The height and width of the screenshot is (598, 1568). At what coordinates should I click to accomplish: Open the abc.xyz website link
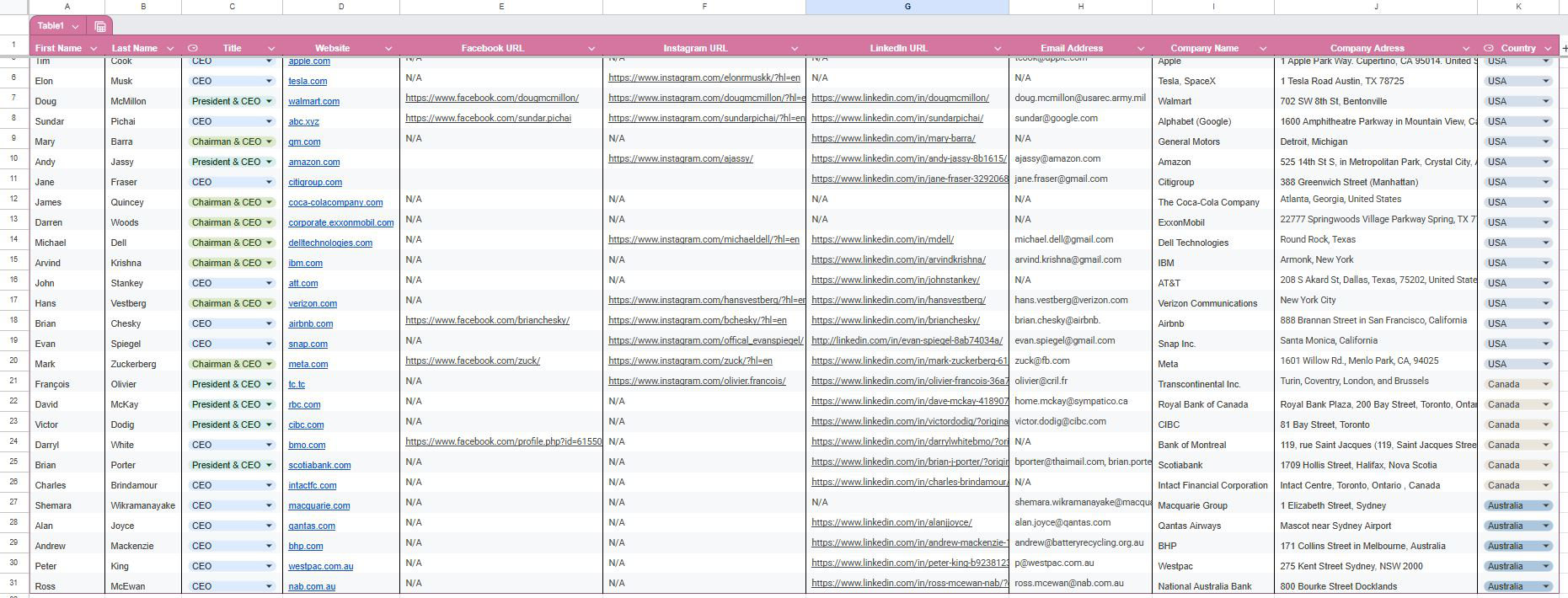pos(303,121)
